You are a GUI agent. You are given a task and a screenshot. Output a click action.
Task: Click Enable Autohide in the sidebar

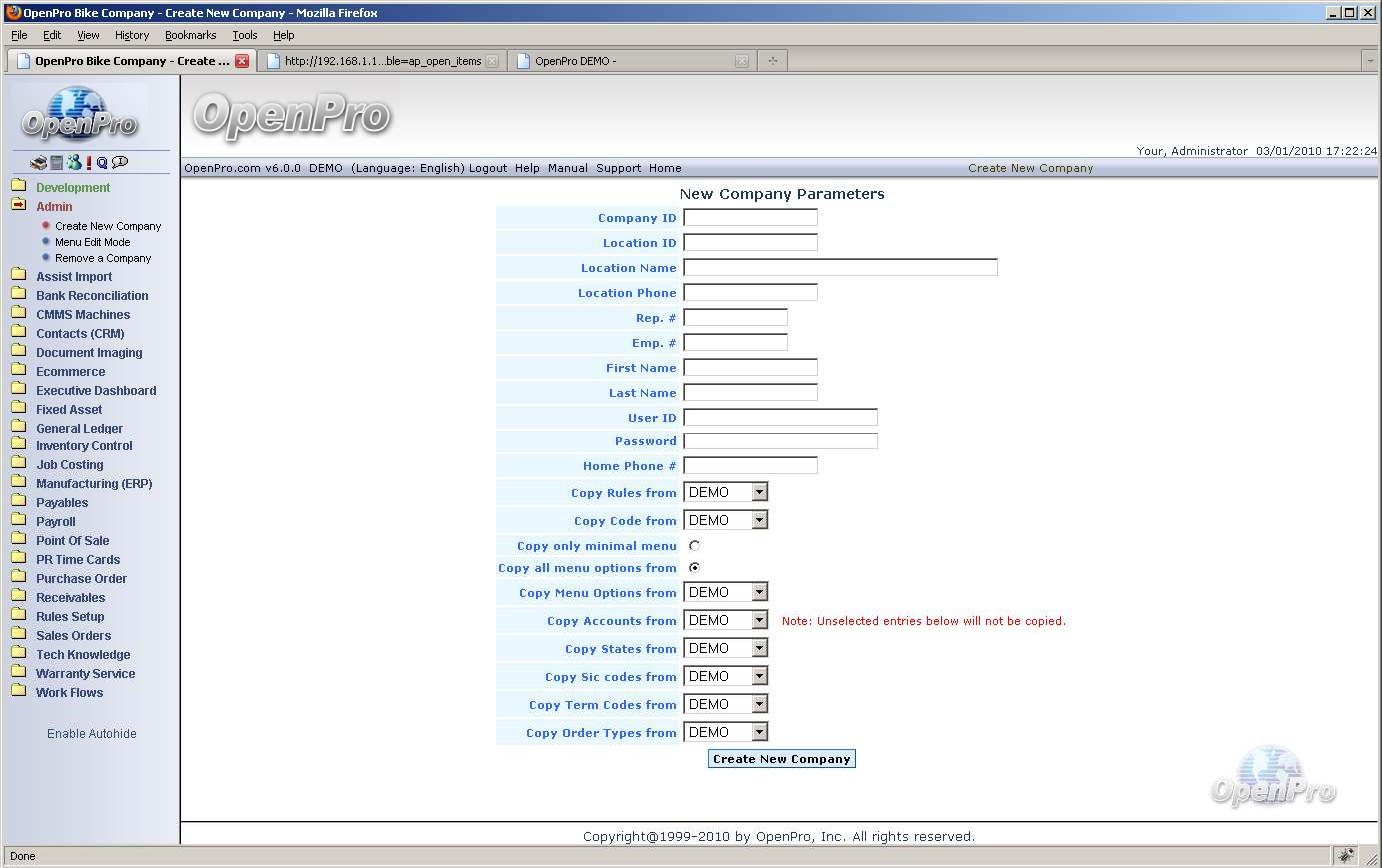coord(92,734)
